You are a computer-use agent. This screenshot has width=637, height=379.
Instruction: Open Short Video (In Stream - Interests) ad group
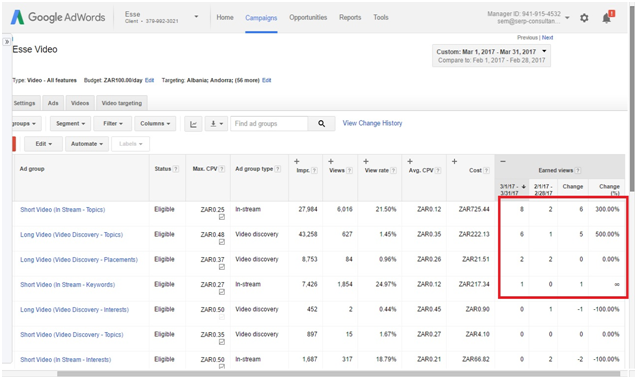click(65, 360)
